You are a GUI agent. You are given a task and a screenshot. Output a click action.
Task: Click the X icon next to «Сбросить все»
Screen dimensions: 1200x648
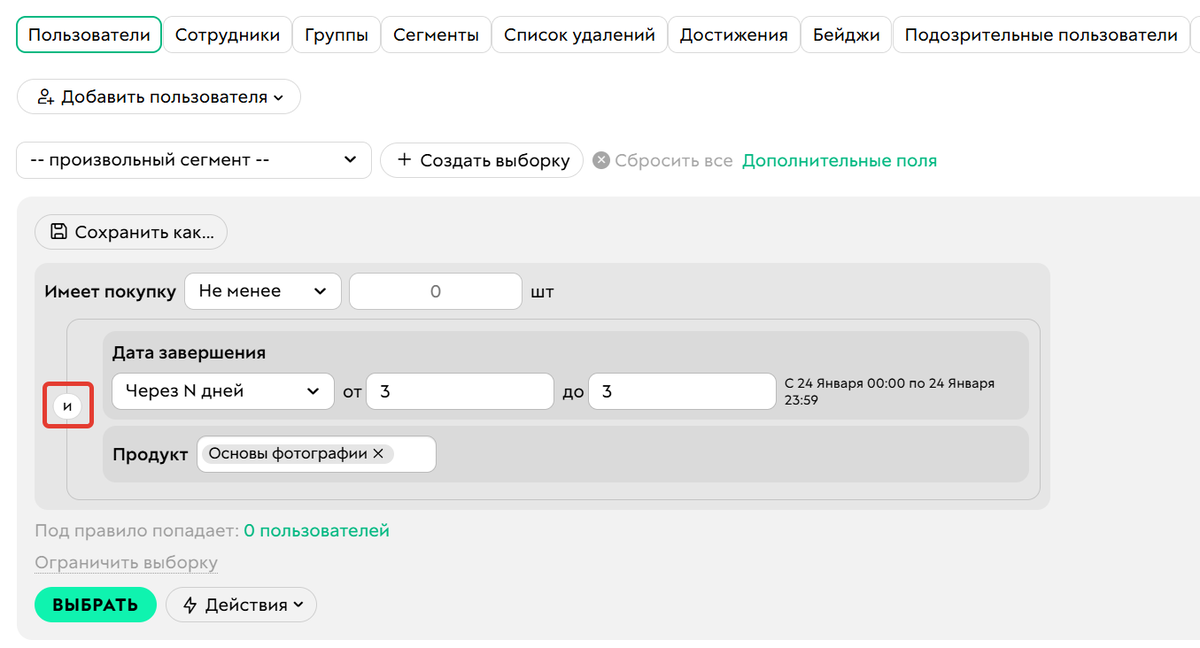604,160
